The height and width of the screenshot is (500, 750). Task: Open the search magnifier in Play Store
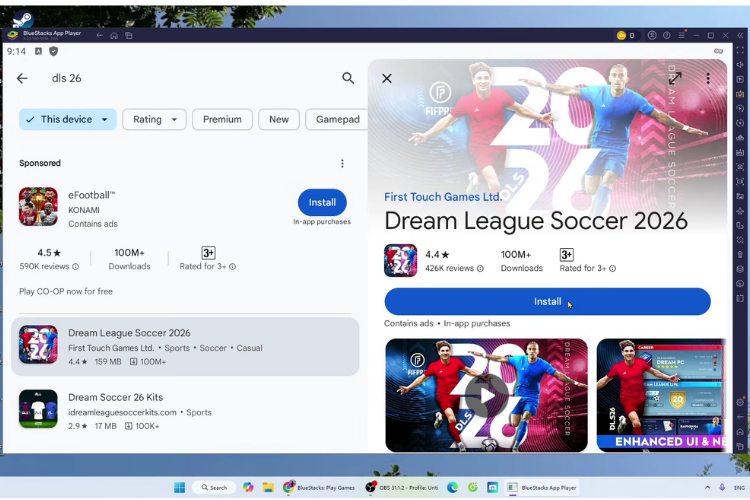pos(348,78)
